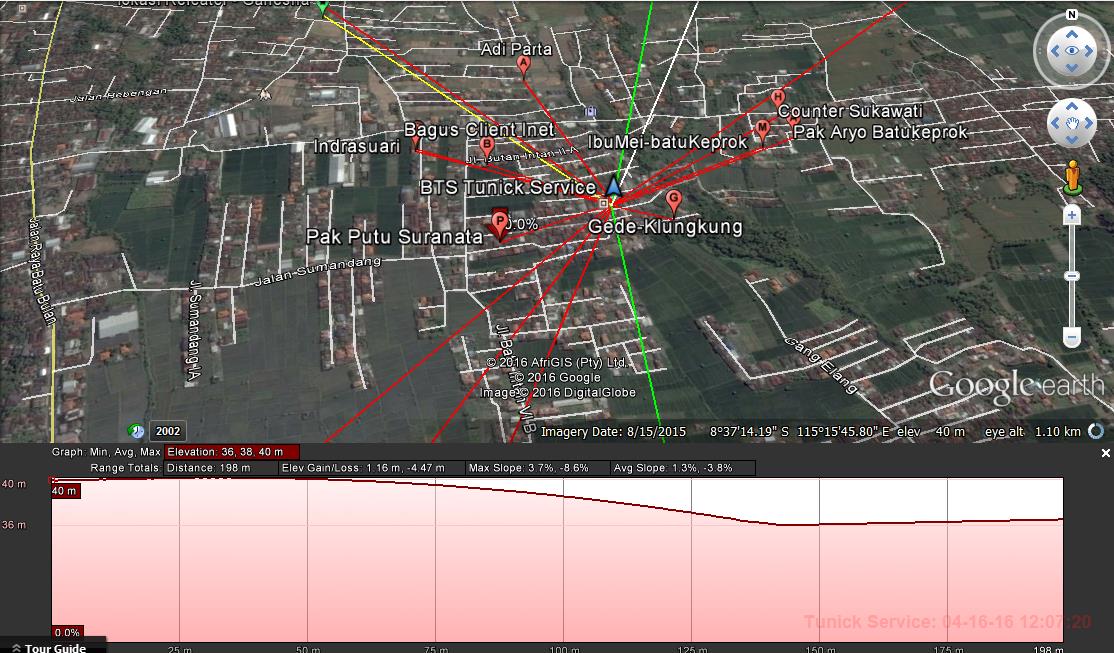Image resolution: width=1114 pixels, height=653 pixels.
Task: Look right with the eye joystick arrow
Action: coord(1089,50)
